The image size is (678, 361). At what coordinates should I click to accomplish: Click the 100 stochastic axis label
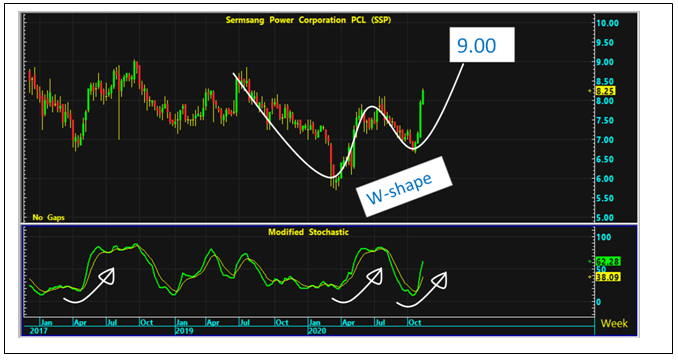pyautogui.click(x=604, y=237)
